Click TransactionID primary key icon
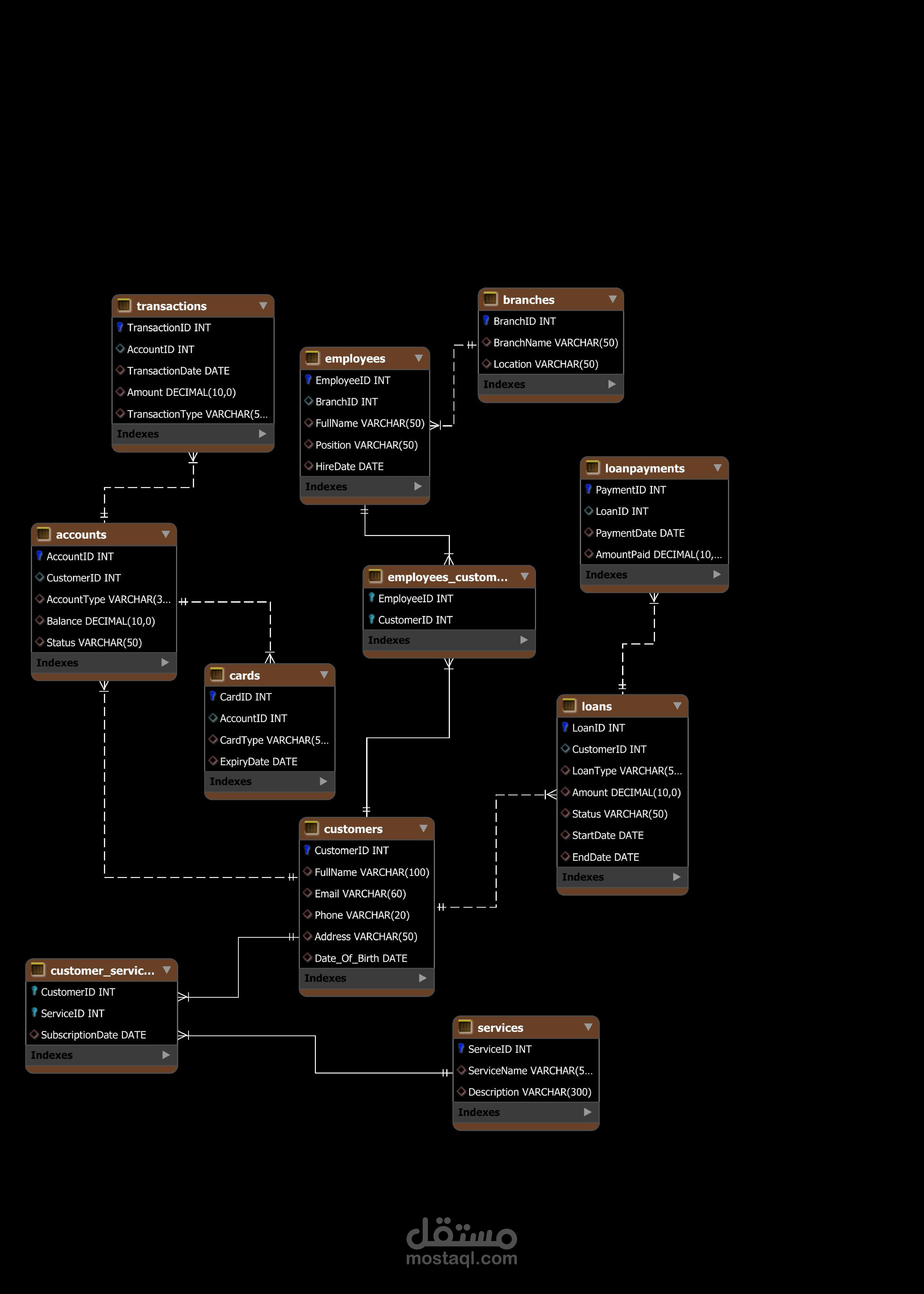 pos(120,327)
